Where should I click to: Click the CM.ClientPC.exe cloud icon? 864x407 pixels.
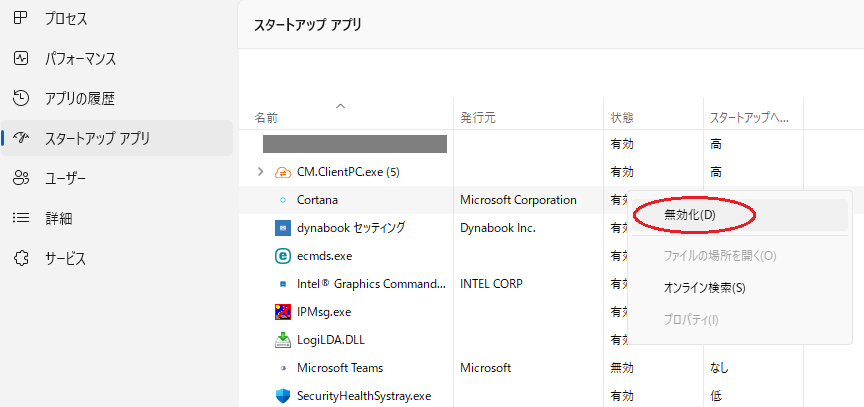282,172
